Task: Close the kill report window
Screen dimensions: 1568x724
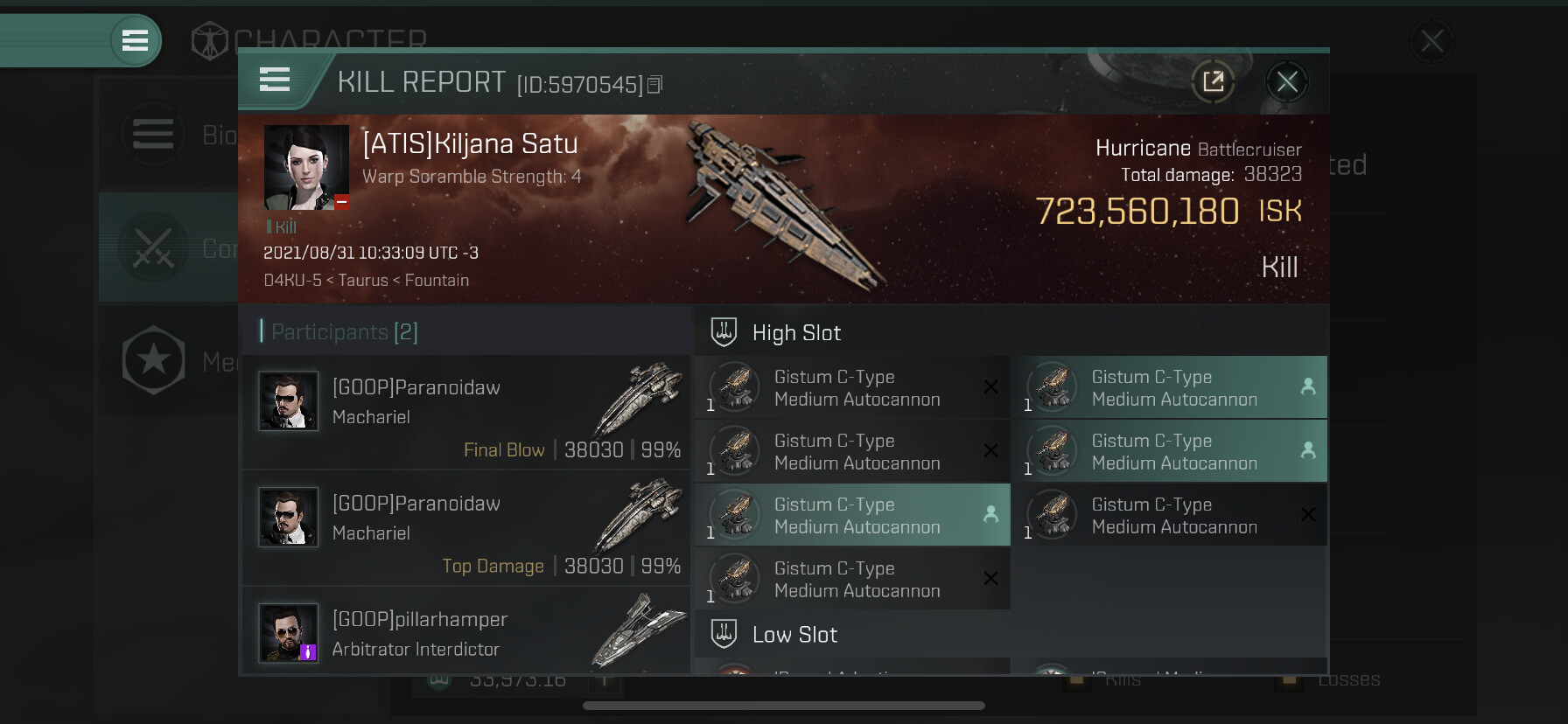Action: point(1286,82)
